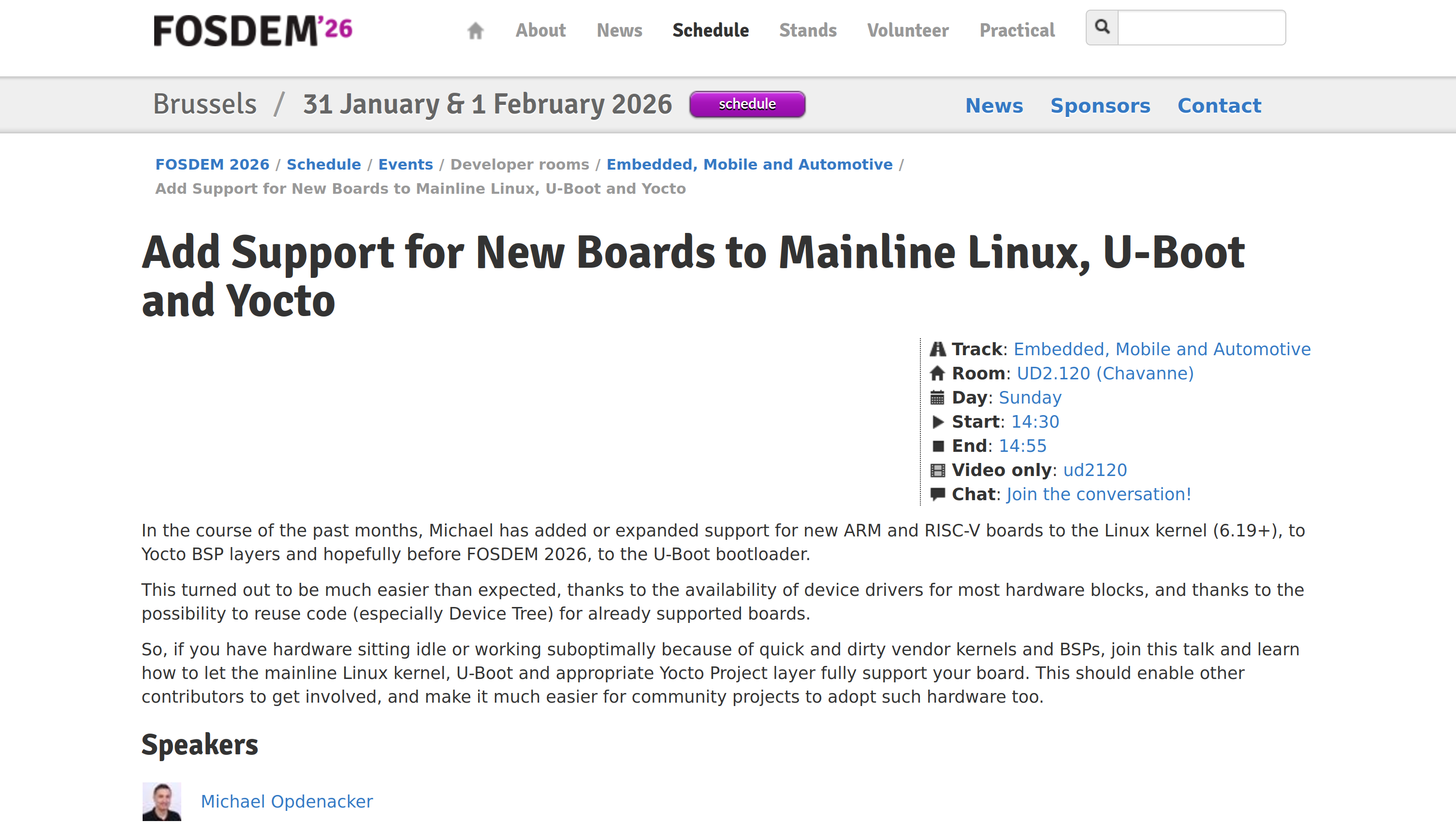Open the Stands navigation item
The width and height of the screenshot is (1456, 837).
(807, 30)
